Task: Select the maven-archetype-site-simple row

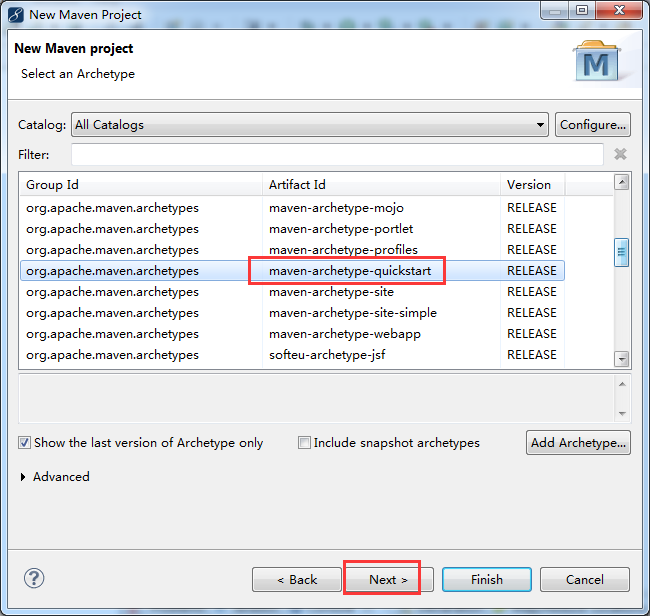Action: coord(292,313)
